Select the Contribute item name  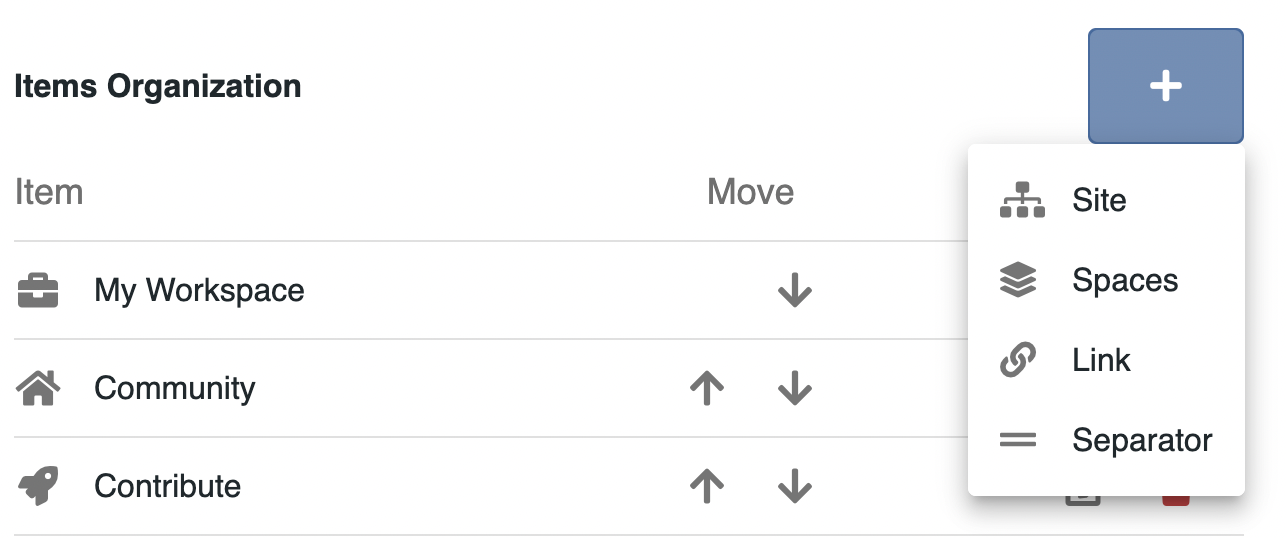click(x=167, y=486)
